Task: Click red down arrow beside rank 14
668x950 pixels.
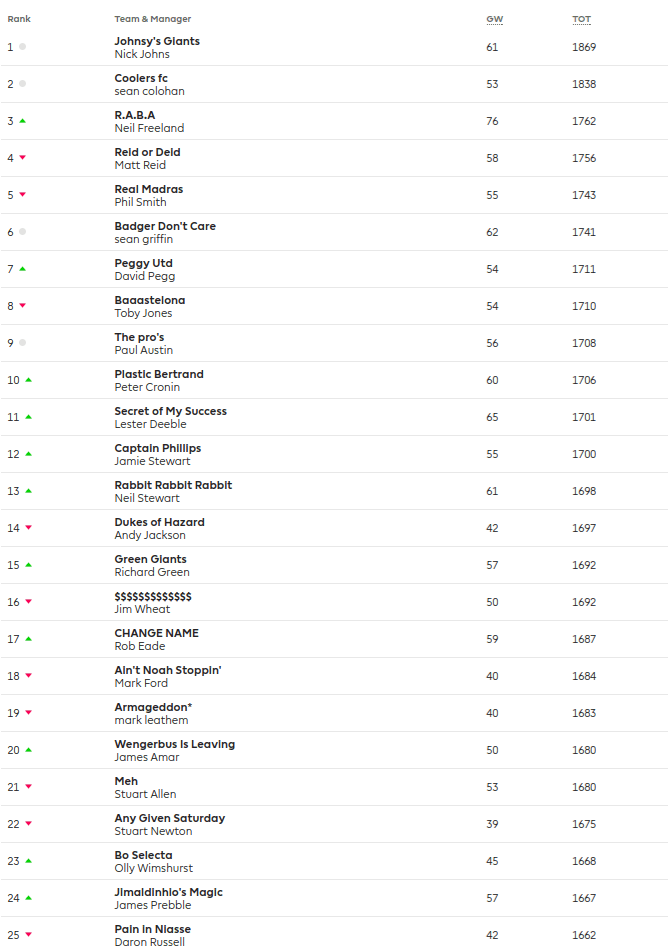Action: (x=28, y=528)
